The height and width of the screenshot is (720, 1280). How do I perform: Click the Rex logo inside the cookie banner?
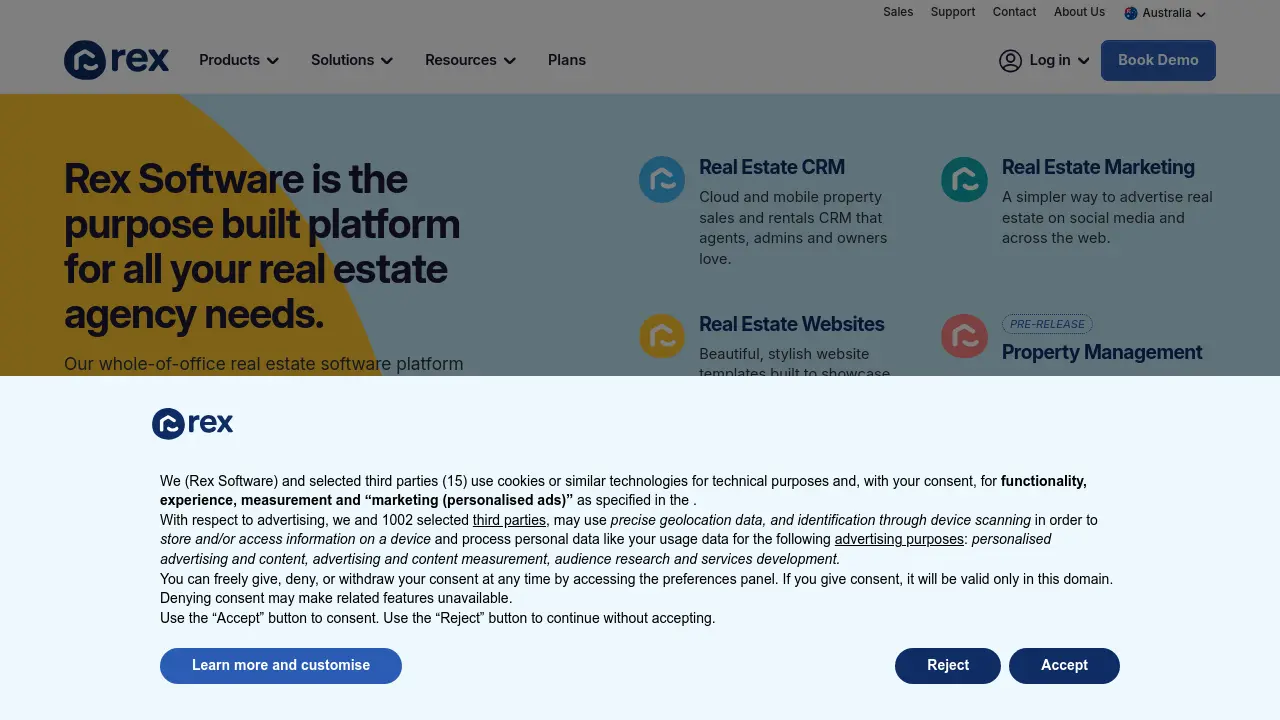pyautogui.click(x=192, y=423)
